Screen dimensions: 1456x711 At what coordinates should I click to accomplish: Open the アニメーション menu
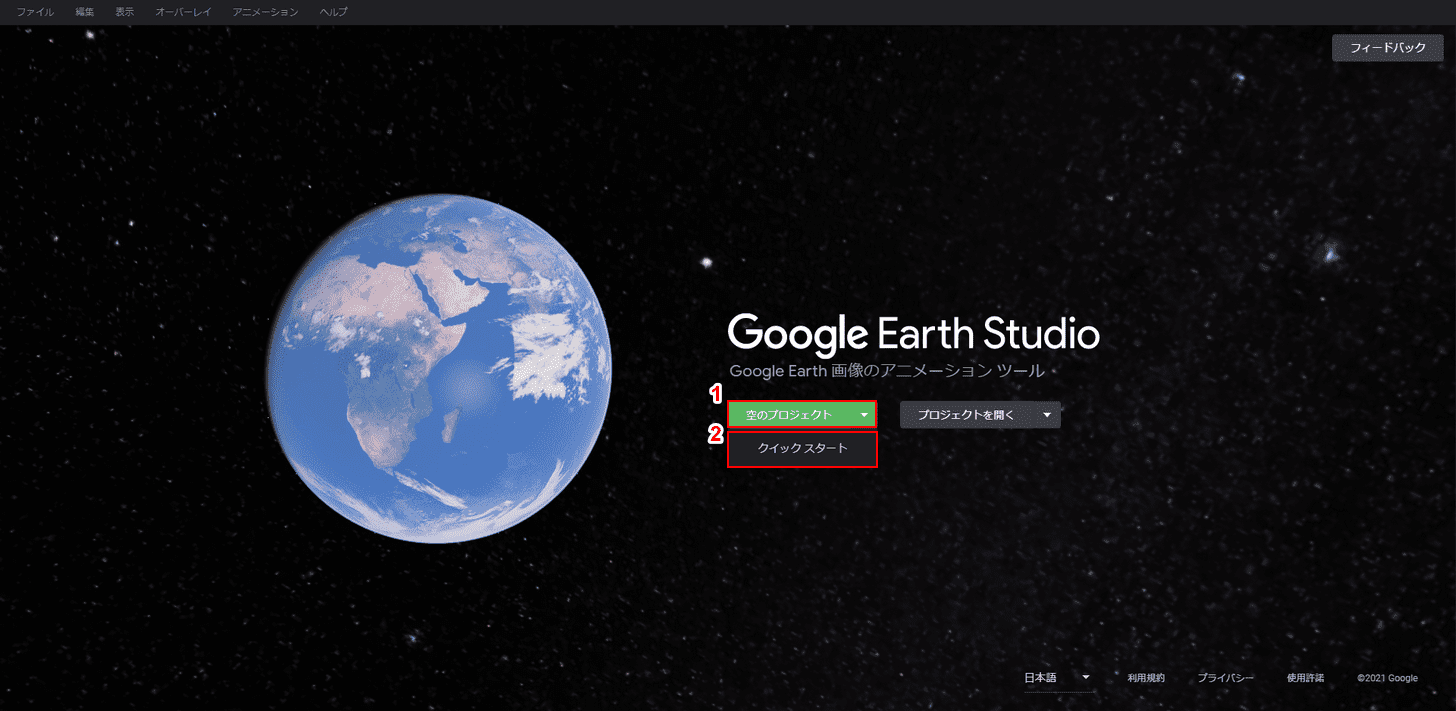point(265,12)
